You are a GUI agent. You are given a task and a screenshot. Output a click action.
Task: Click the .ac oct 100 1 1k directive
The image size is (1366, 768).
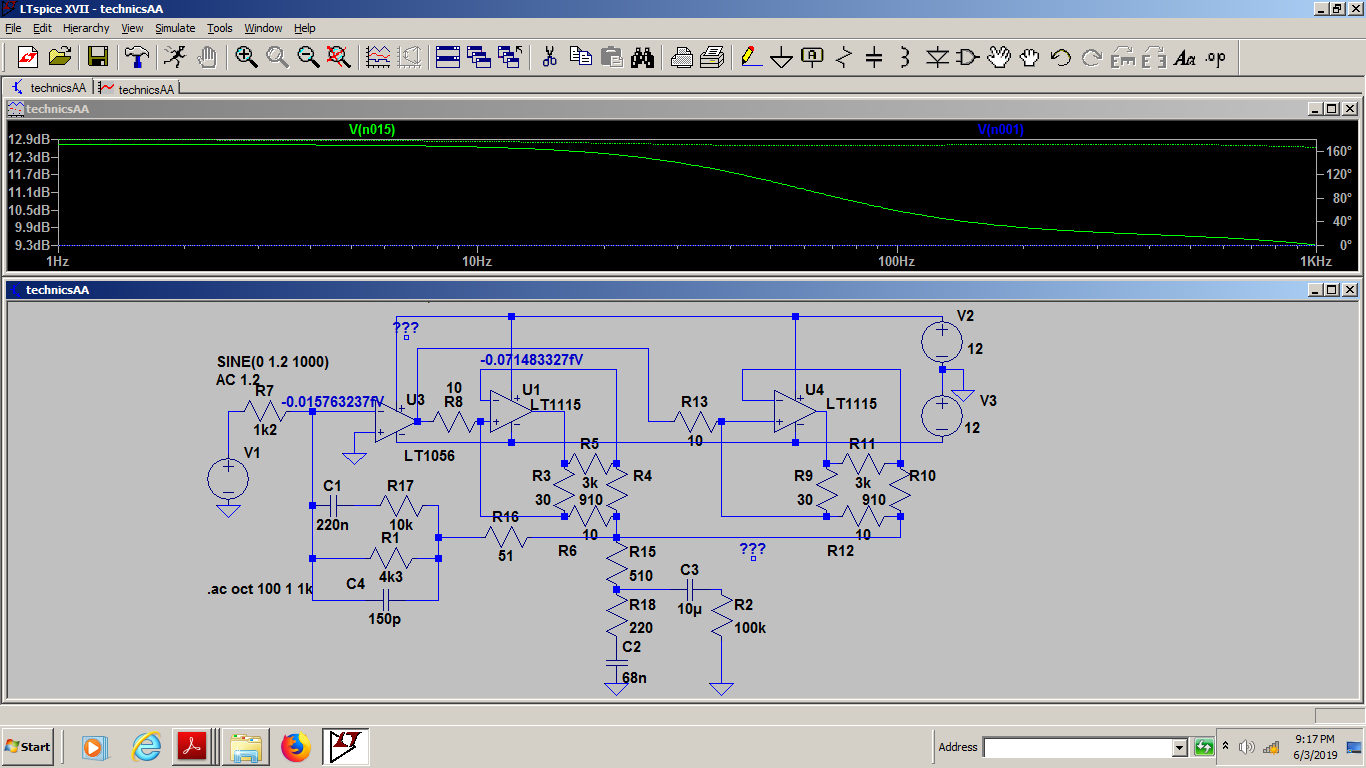[260, 589]
